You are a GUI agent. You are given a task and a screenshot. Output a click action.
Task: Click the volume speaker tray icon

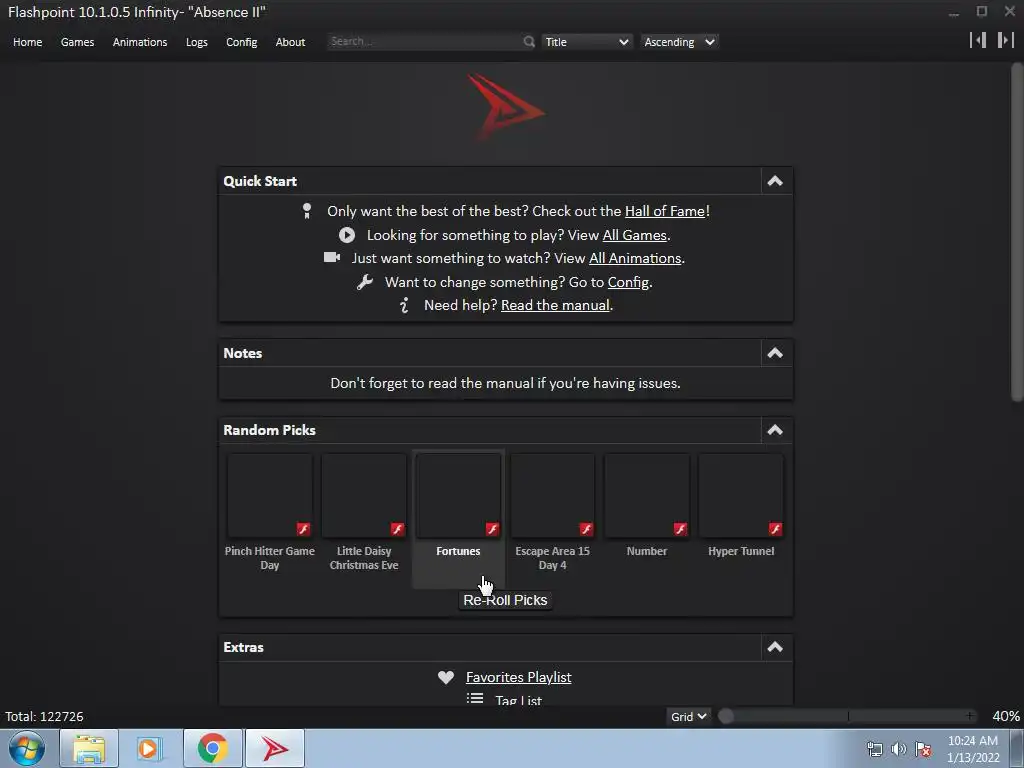[899, 748]
